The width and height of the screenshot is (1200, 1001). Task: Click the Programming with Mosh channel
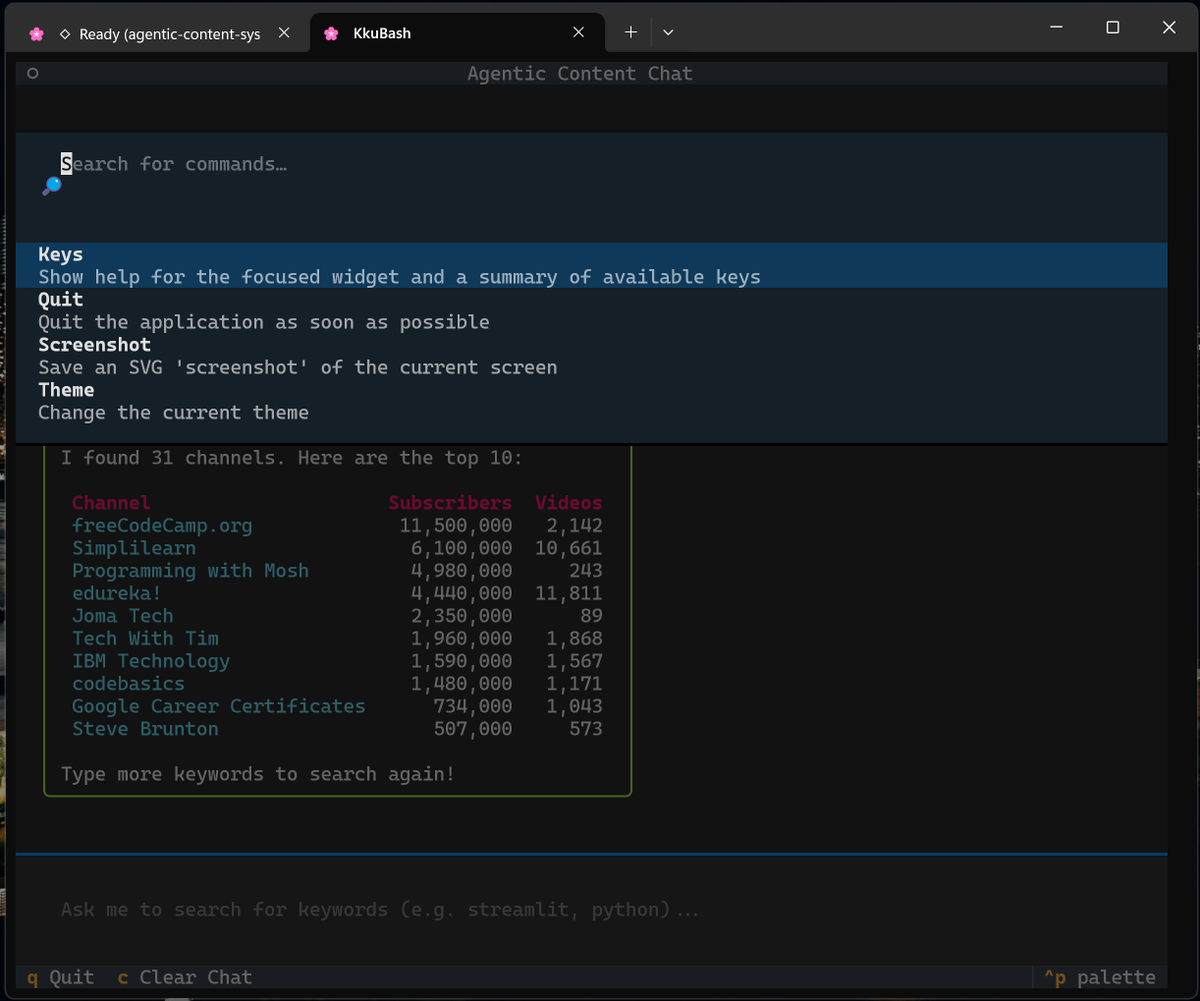190,571
